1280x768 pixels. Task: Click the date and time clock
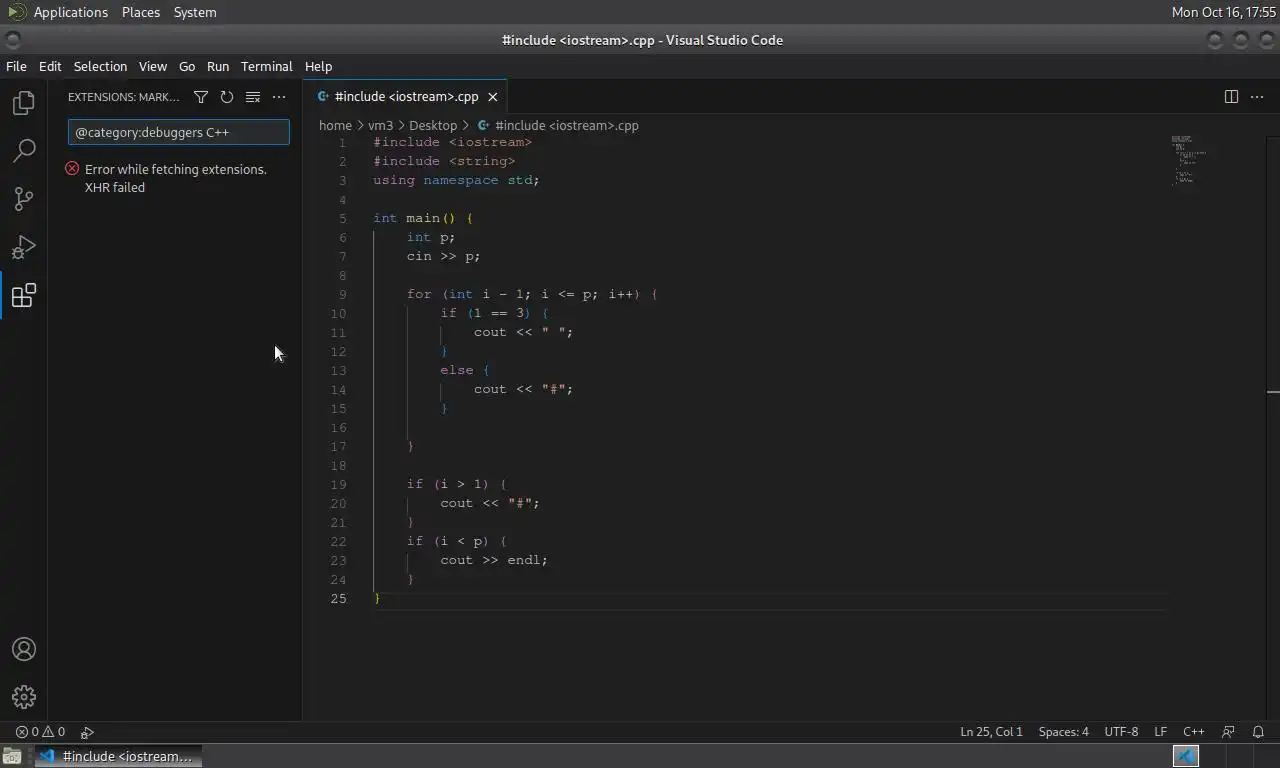click(x=1223, y=12)
